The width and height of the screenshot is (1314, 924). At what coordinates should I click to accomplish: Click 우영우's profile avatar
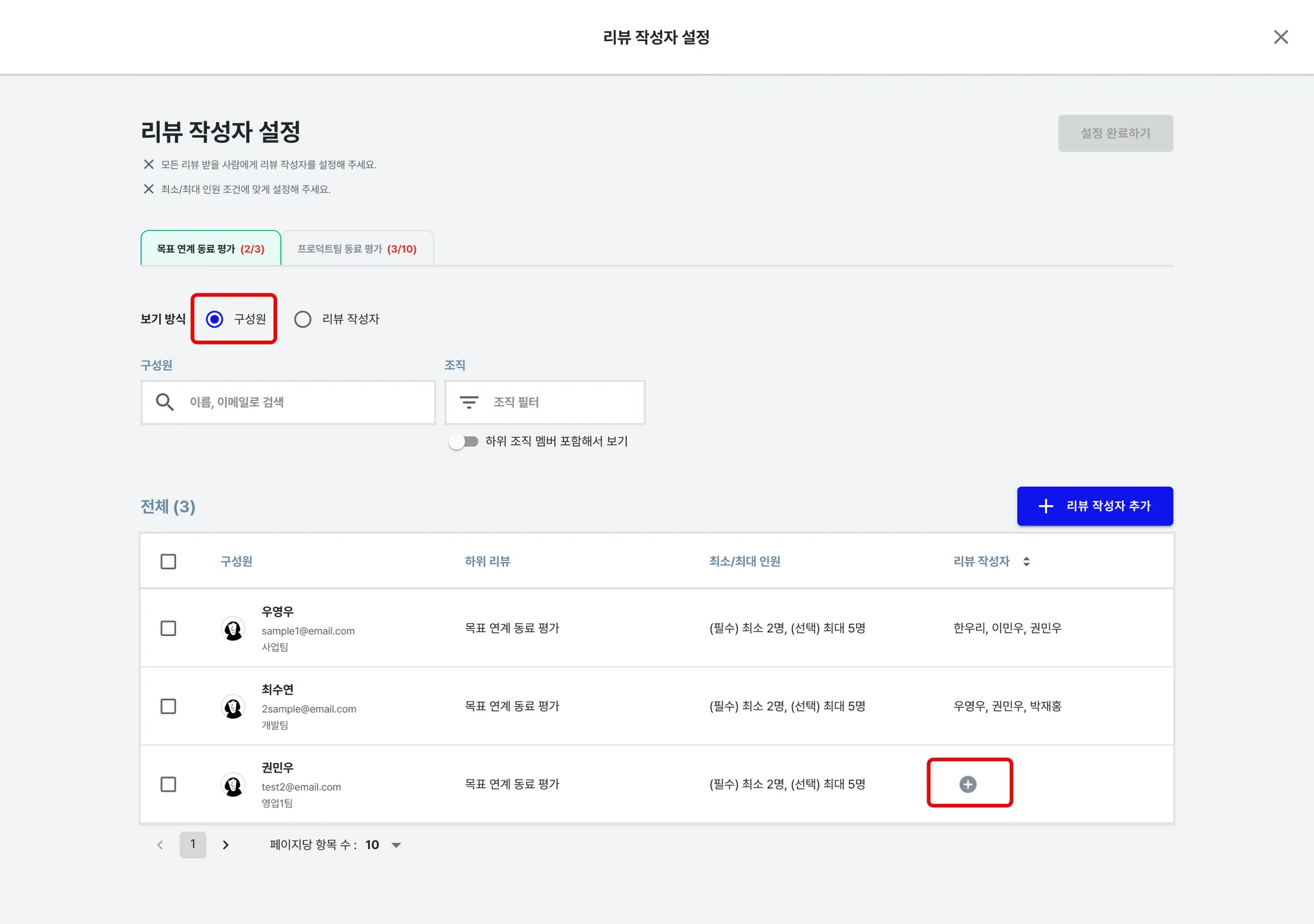(233, 629)
